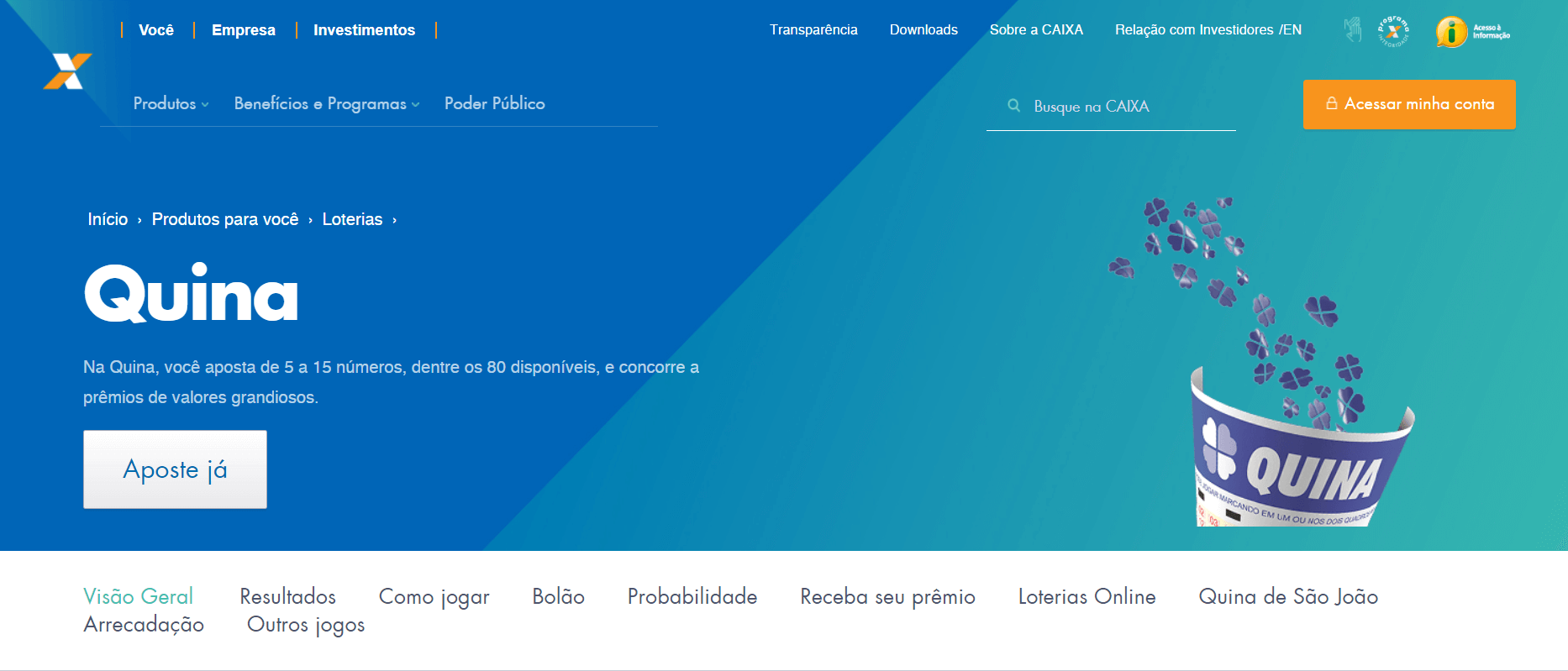This screenshot has width=1568, height=671.
Task: Open the Acesso à Informação icon
Action: [x=1473, y=32]
